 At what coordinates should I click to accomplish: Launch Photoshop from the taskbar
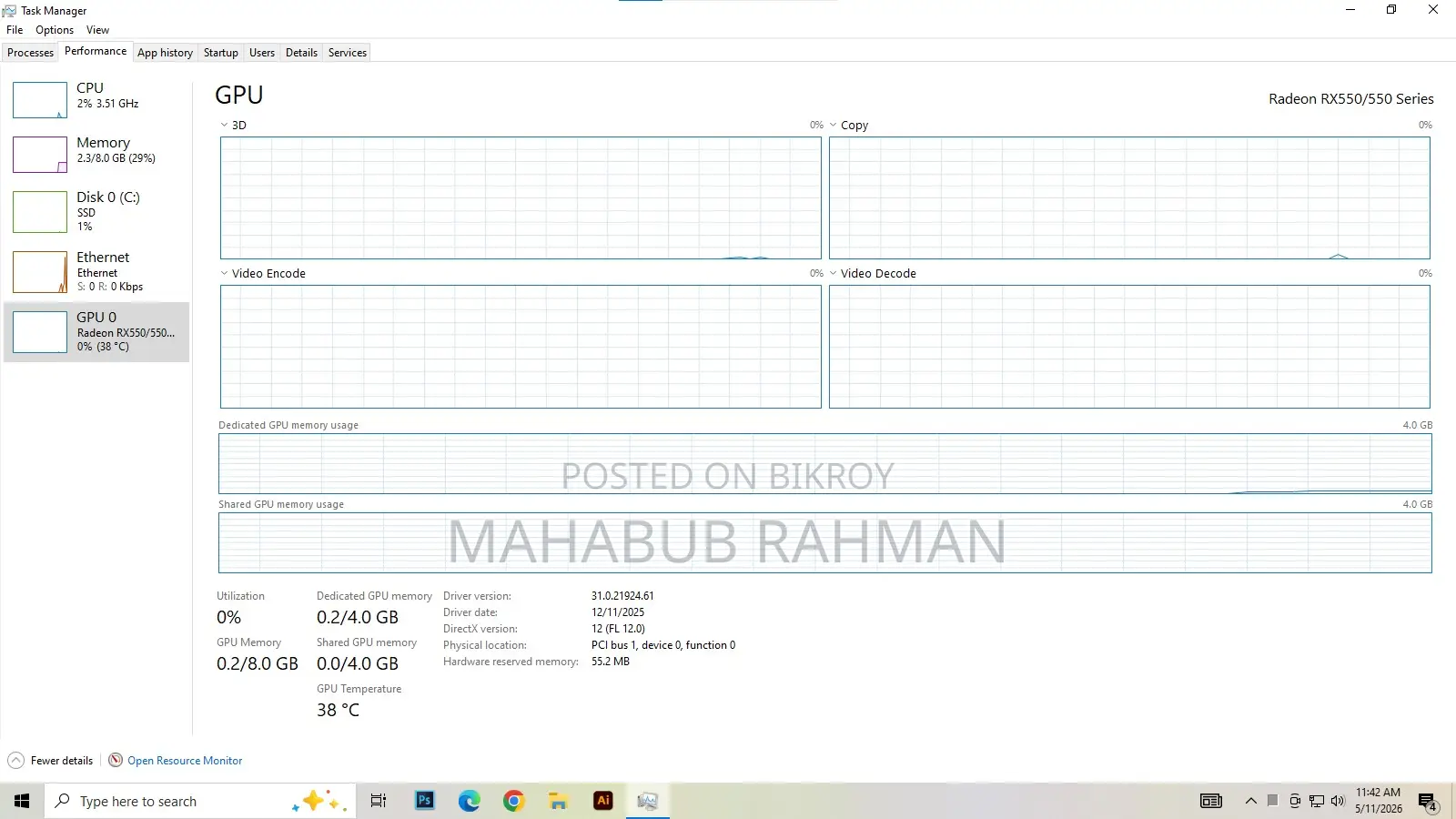[424, 801]
